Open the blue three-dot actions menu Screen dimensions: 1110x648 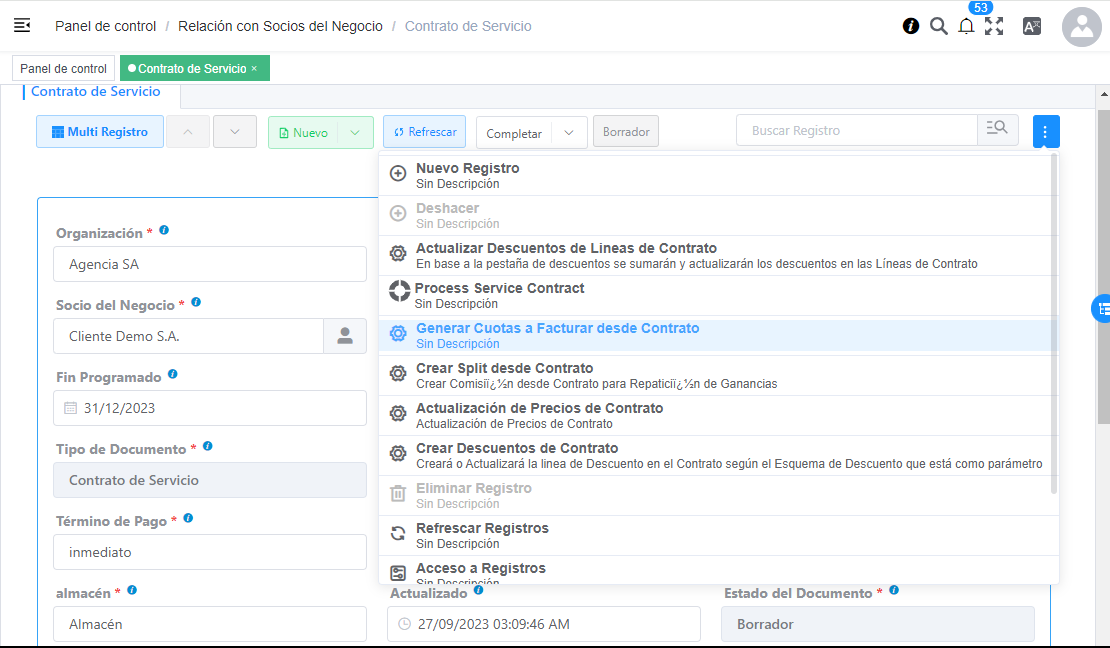click(x=1046, y=131)
